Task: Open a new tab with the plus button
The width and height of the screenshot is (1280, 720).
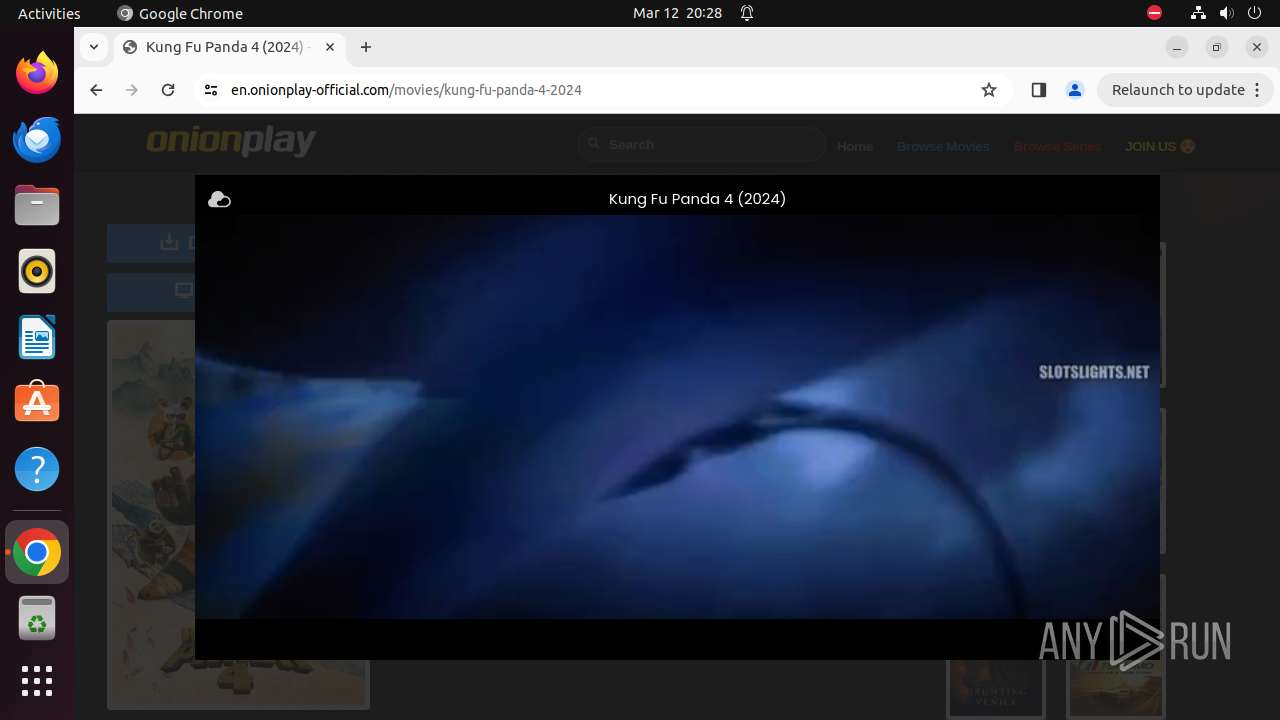Action: click(366, 47)
